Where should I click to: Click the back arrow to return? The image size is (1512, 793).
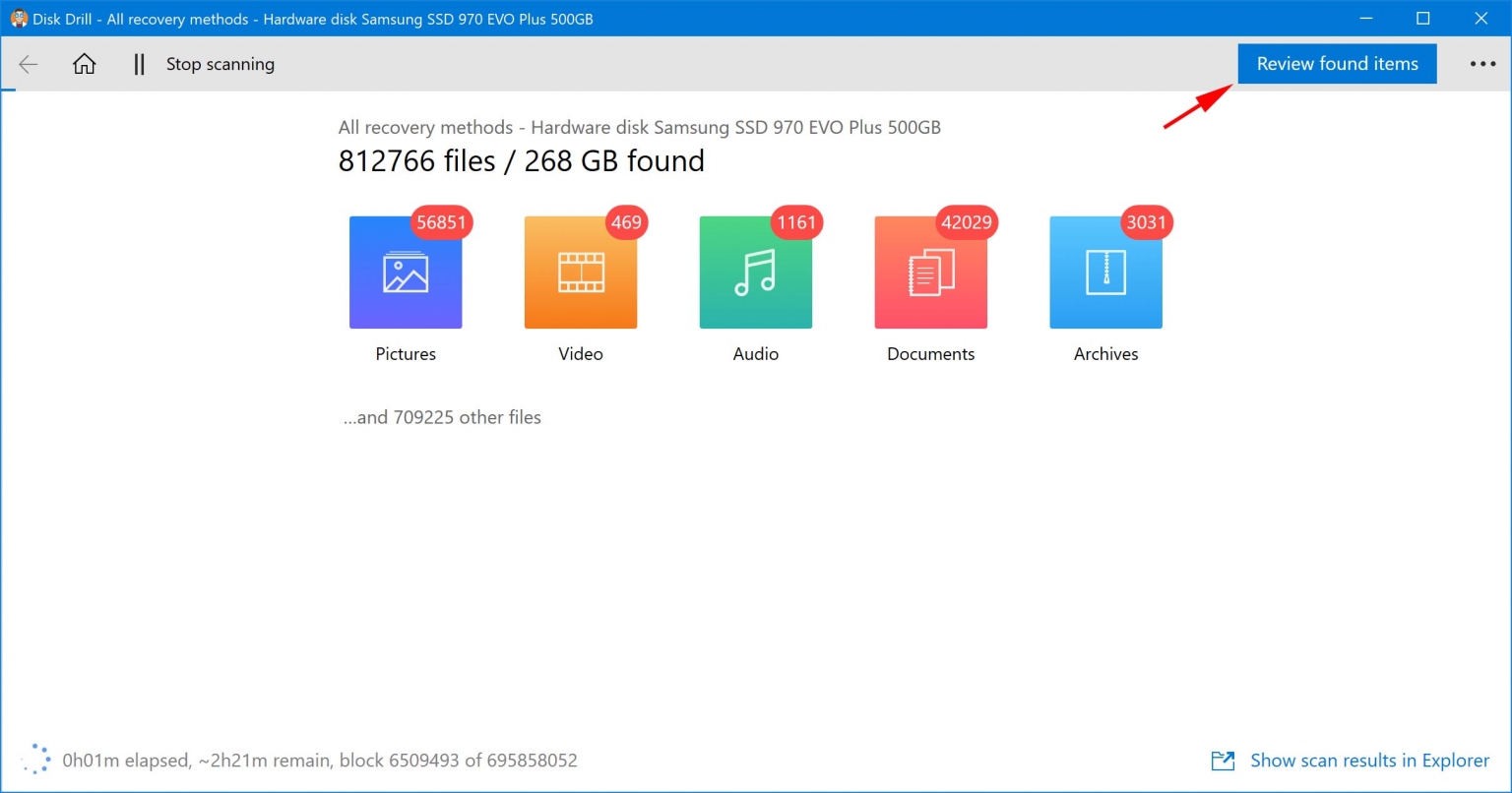pos(27,63)
